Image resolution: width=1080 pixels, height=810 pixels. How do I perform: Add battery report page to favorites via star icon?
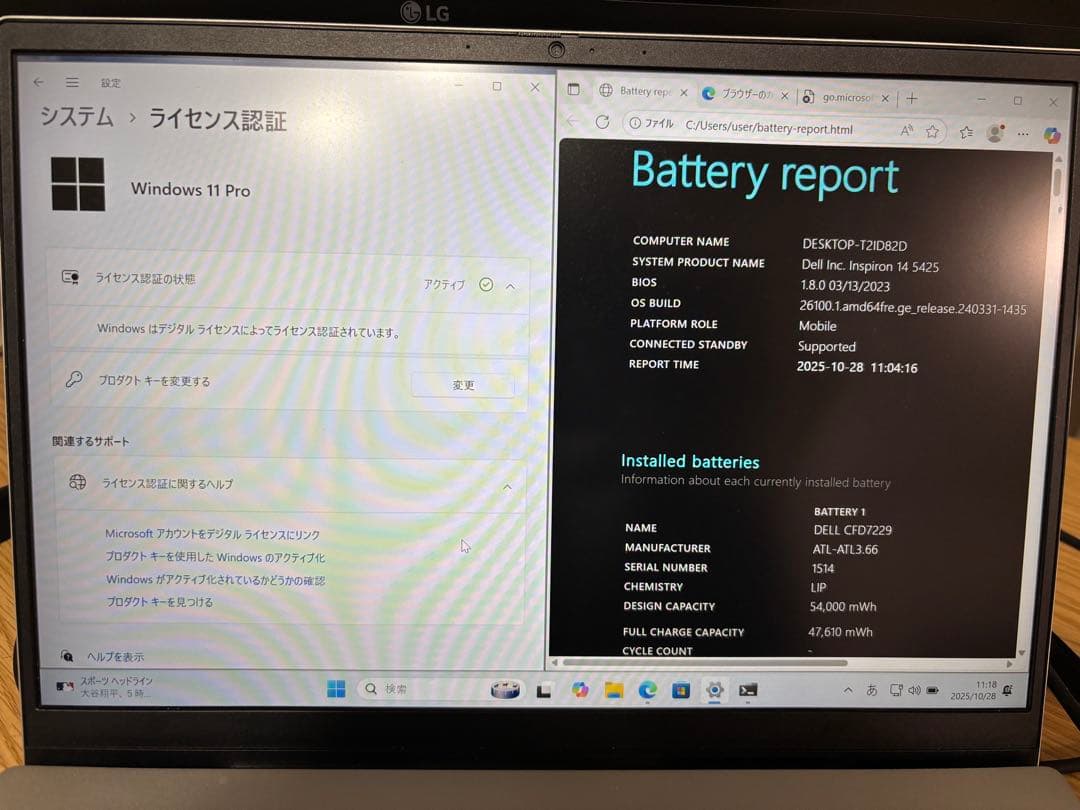932,130
